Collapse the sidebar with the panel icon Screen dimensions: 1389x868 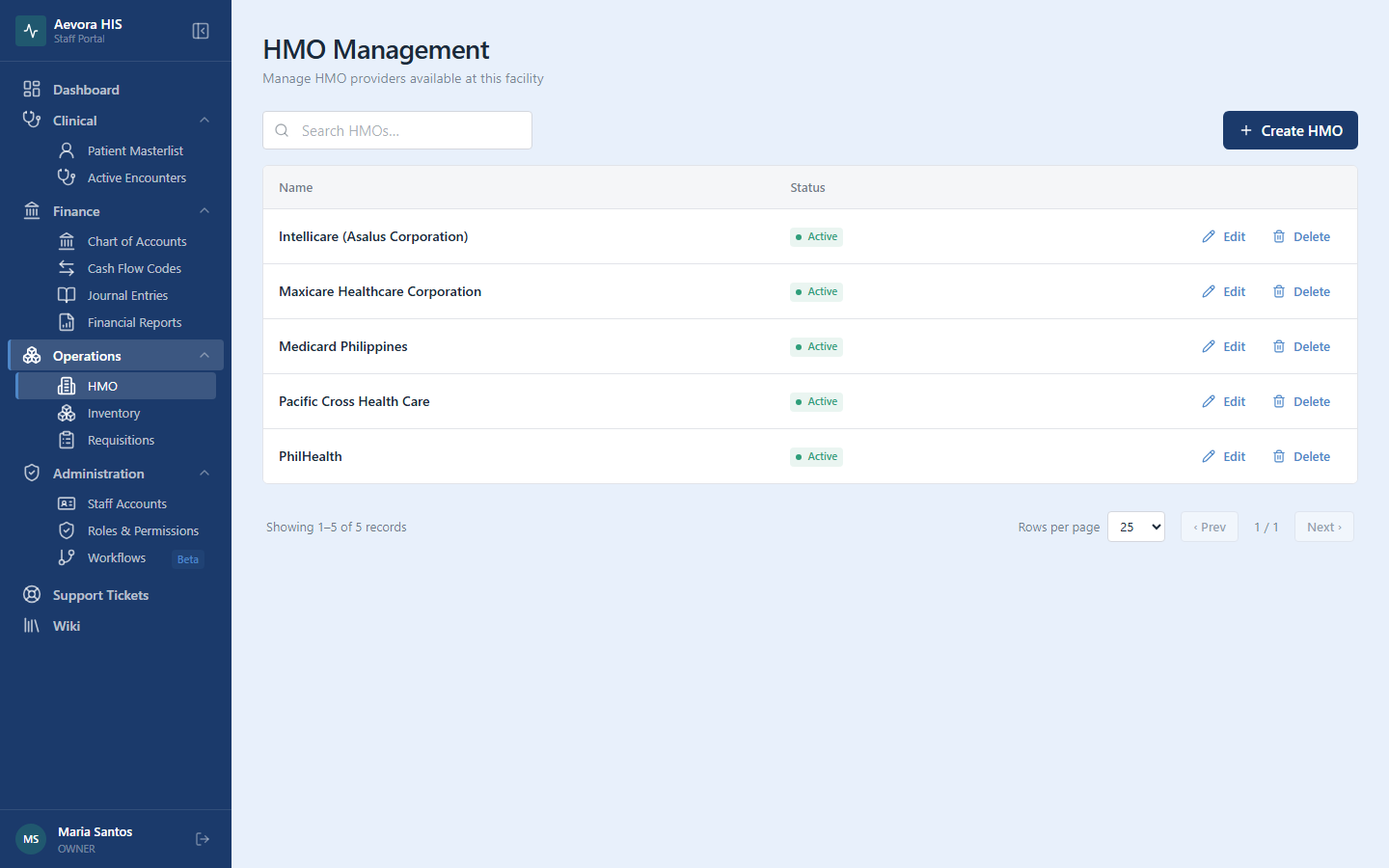click(x=201, y=31)
